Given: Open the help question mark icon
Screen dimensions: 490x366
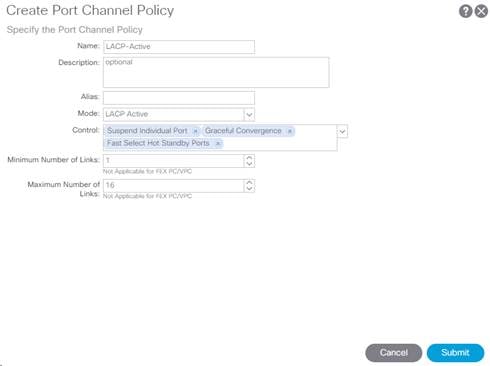Looking at the screenshot, I should (465, 12).
